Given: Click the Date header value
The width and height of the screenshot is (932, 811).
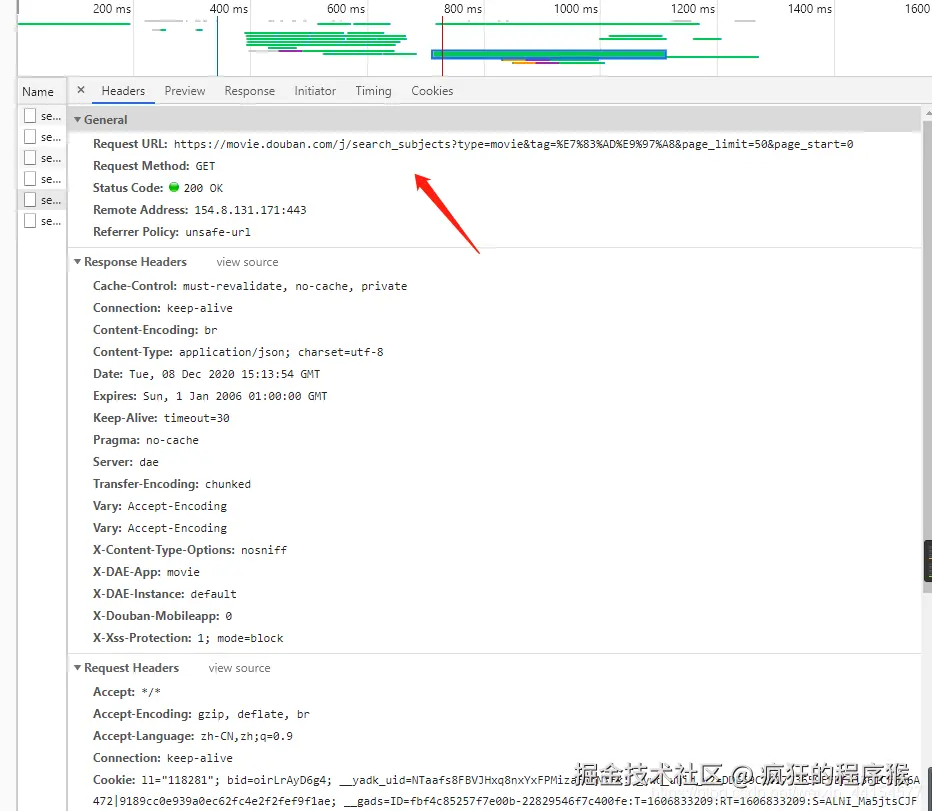Looking at the screenshot, I should (225, 374).
